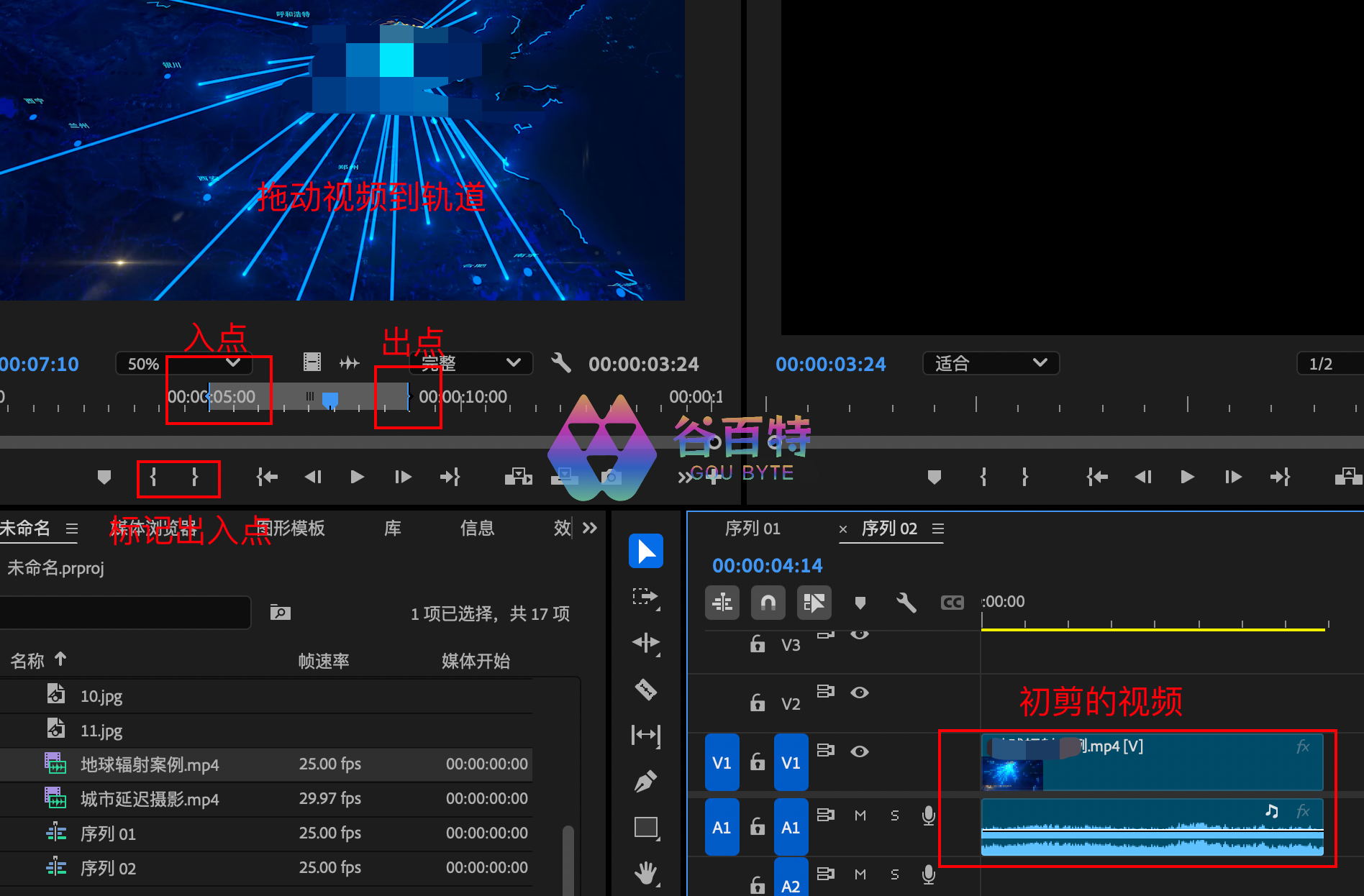Toggle lock on V2 track

(757, 703)
